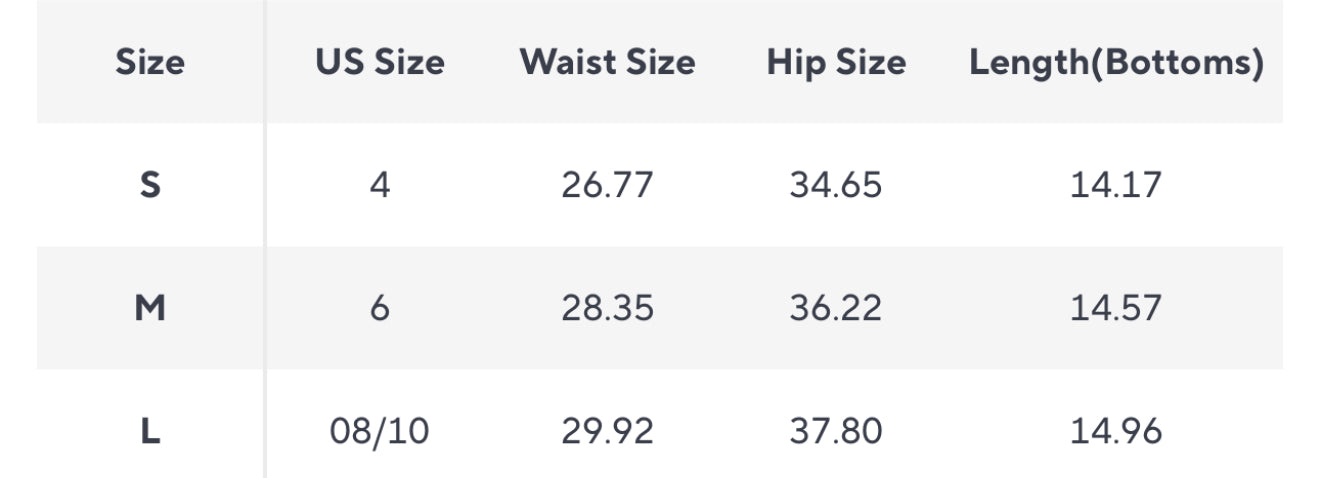Viewport: 1320px width, 478px height.
Task: Select hip value 36.22
Action: tap(836, 308)
